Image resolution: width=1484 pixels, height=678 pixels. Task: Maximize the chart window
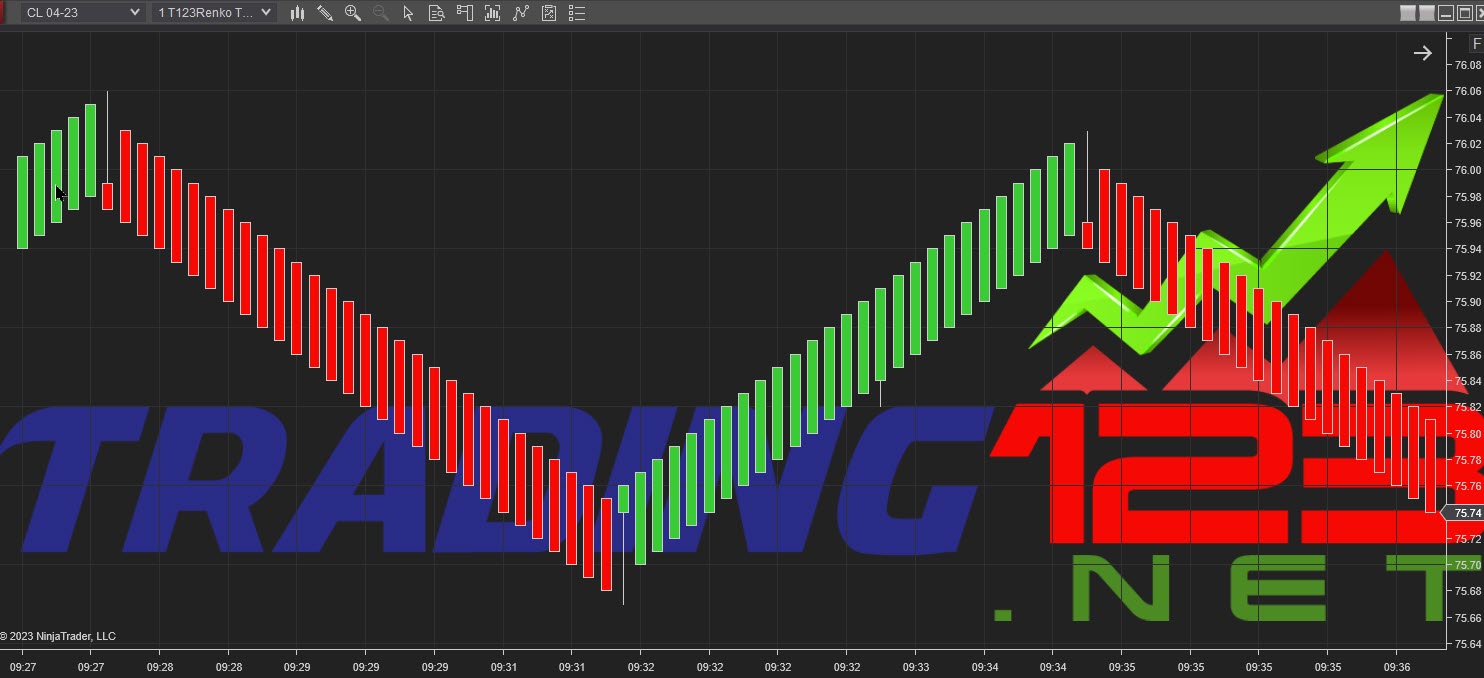1464,13
